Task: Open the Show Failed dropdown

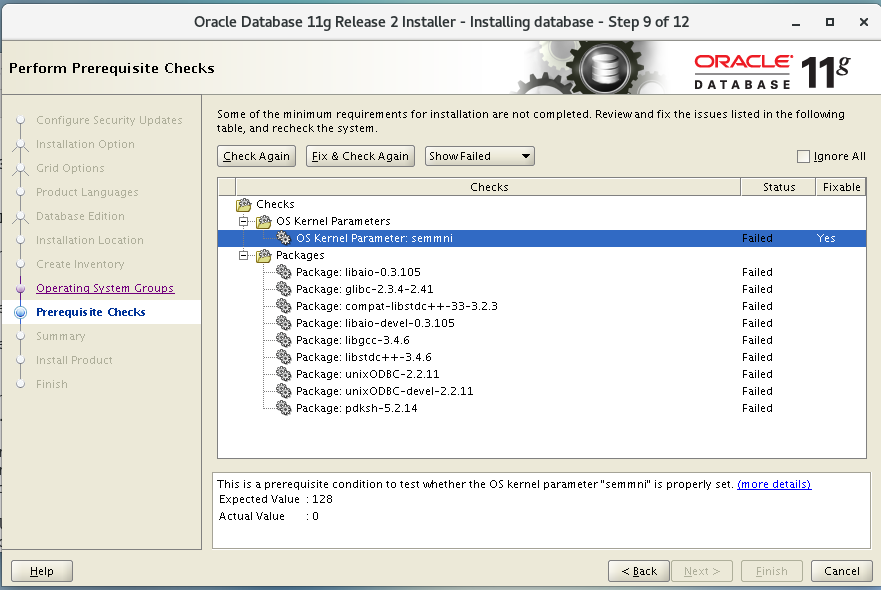Action: tap(479, 156)
